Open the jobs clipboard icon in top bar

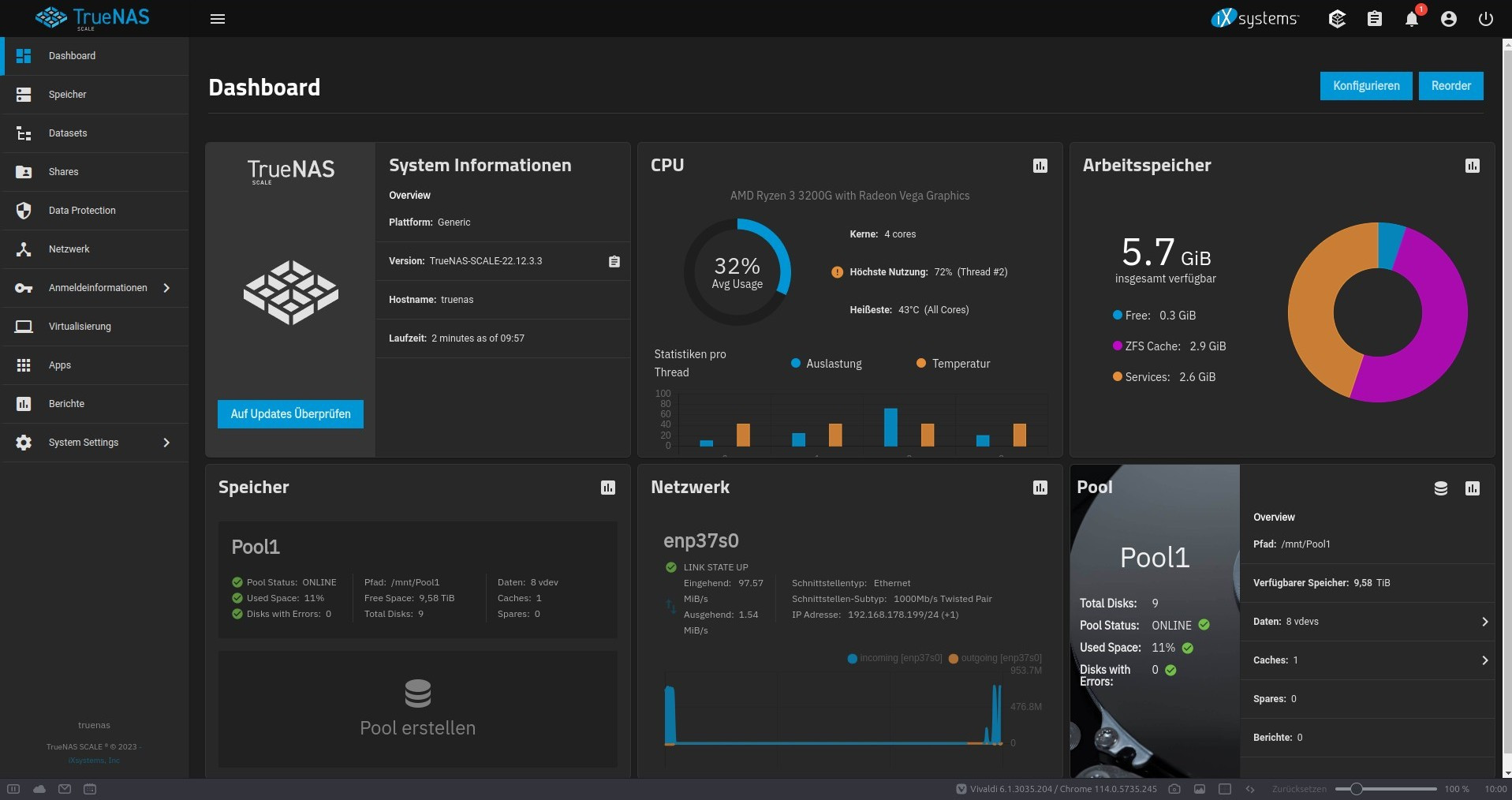(1374, 19)
